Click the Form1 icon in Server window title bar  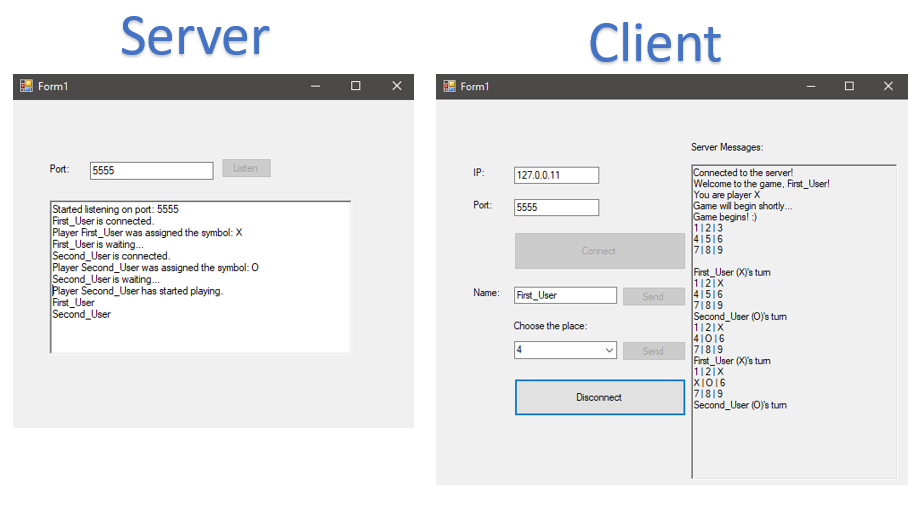point(27,86)
